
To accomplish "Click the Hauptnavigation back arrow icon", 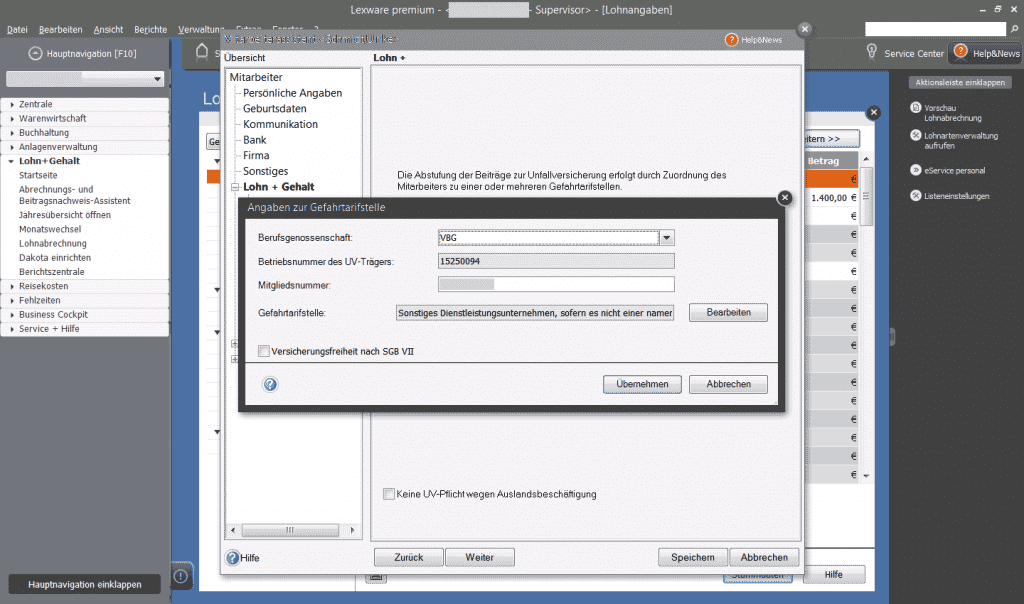I will (x=36, y=53).
